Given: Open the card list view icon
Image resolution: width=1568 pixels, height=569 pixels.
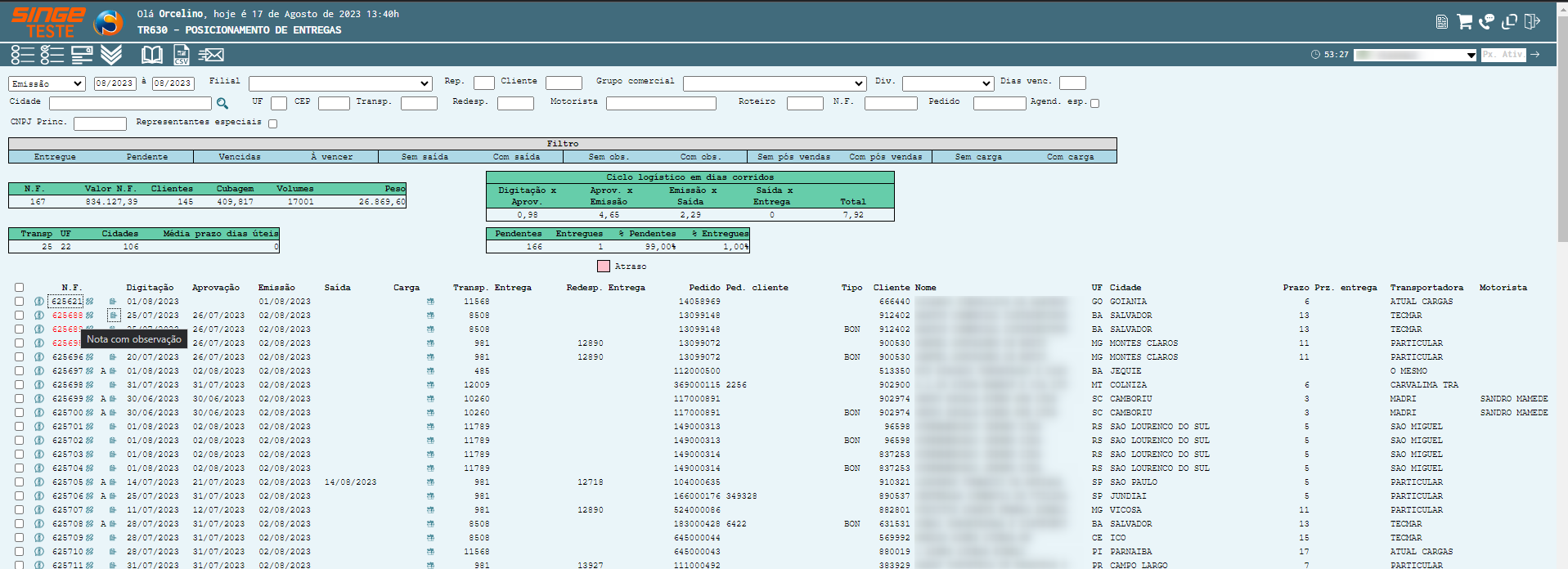Looking at the screenshot, I should pyautogui.click(x=82, y=55).
